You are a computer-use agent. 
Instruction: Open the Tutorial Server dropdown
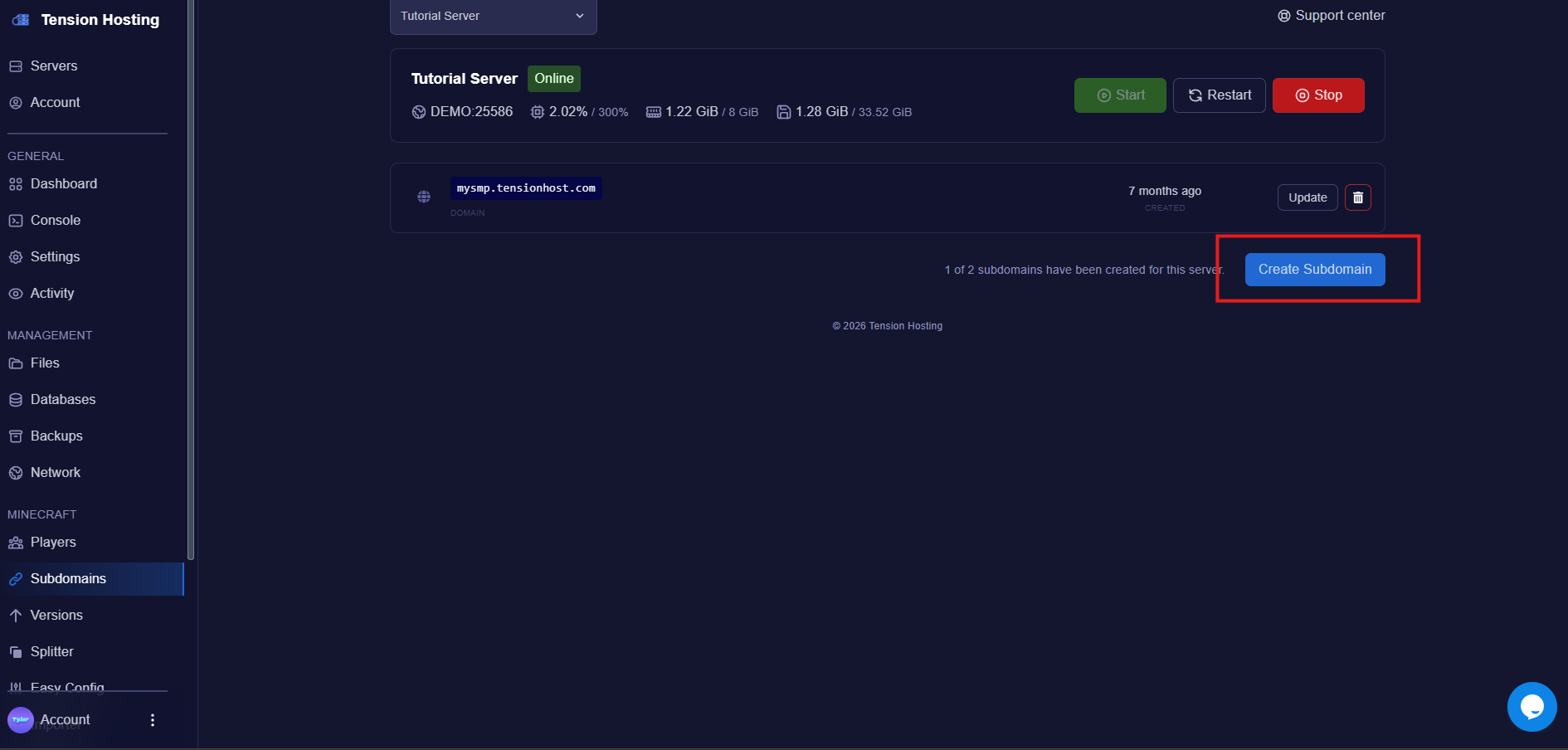pos(493,15)
